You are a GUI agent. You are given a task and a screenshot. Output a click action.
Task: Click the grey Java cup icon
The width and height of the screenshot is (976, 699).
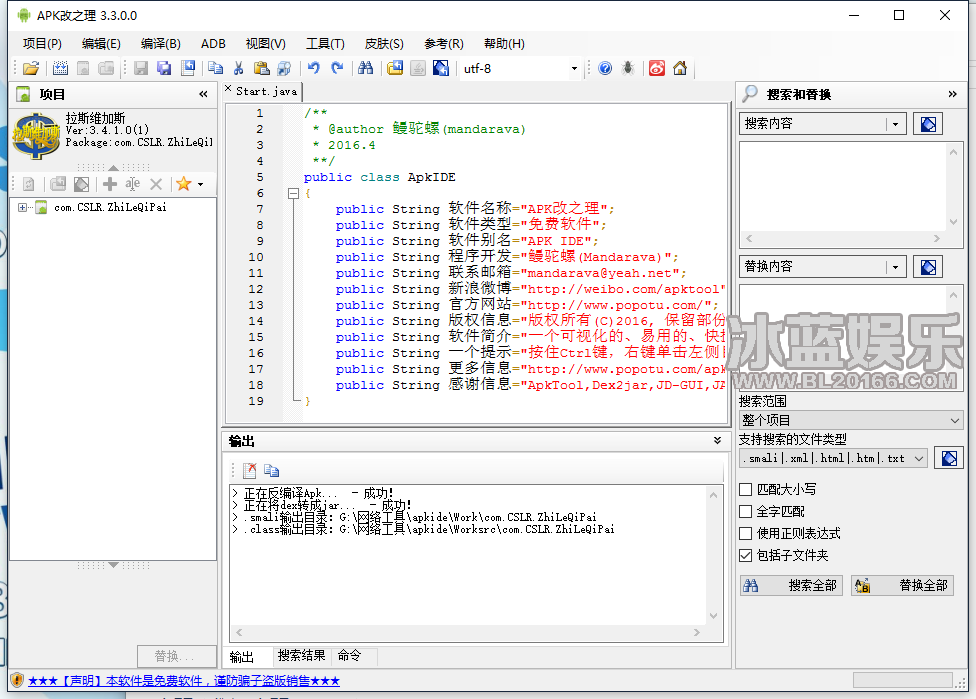[x=418, y=68]
